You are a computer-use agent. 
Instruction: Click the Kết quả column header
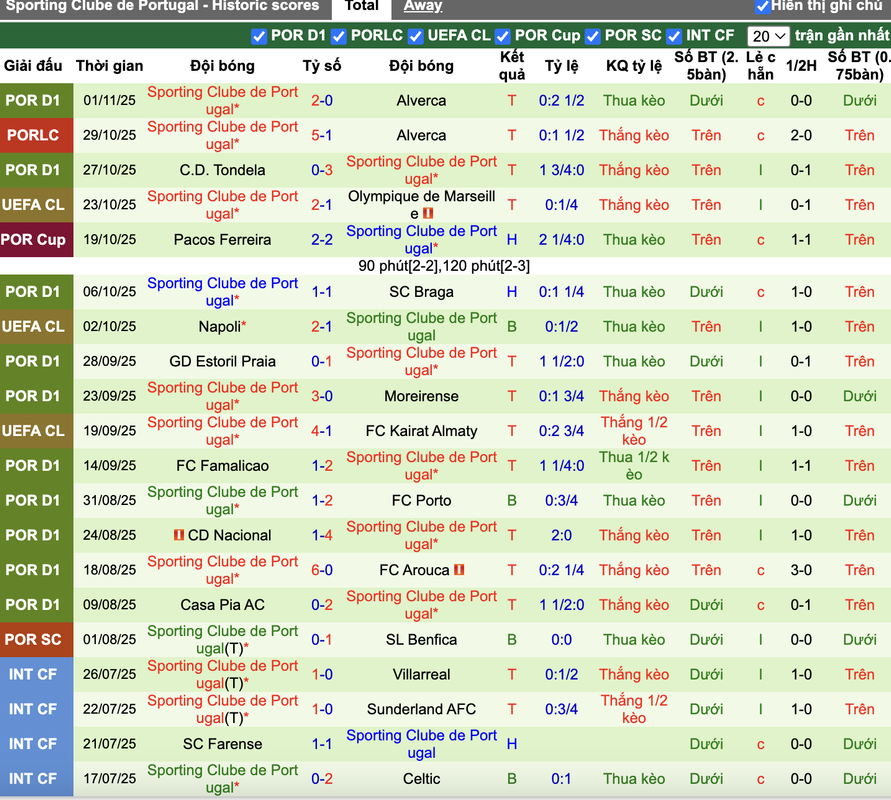pyautogui.click(x=512, y=65)
